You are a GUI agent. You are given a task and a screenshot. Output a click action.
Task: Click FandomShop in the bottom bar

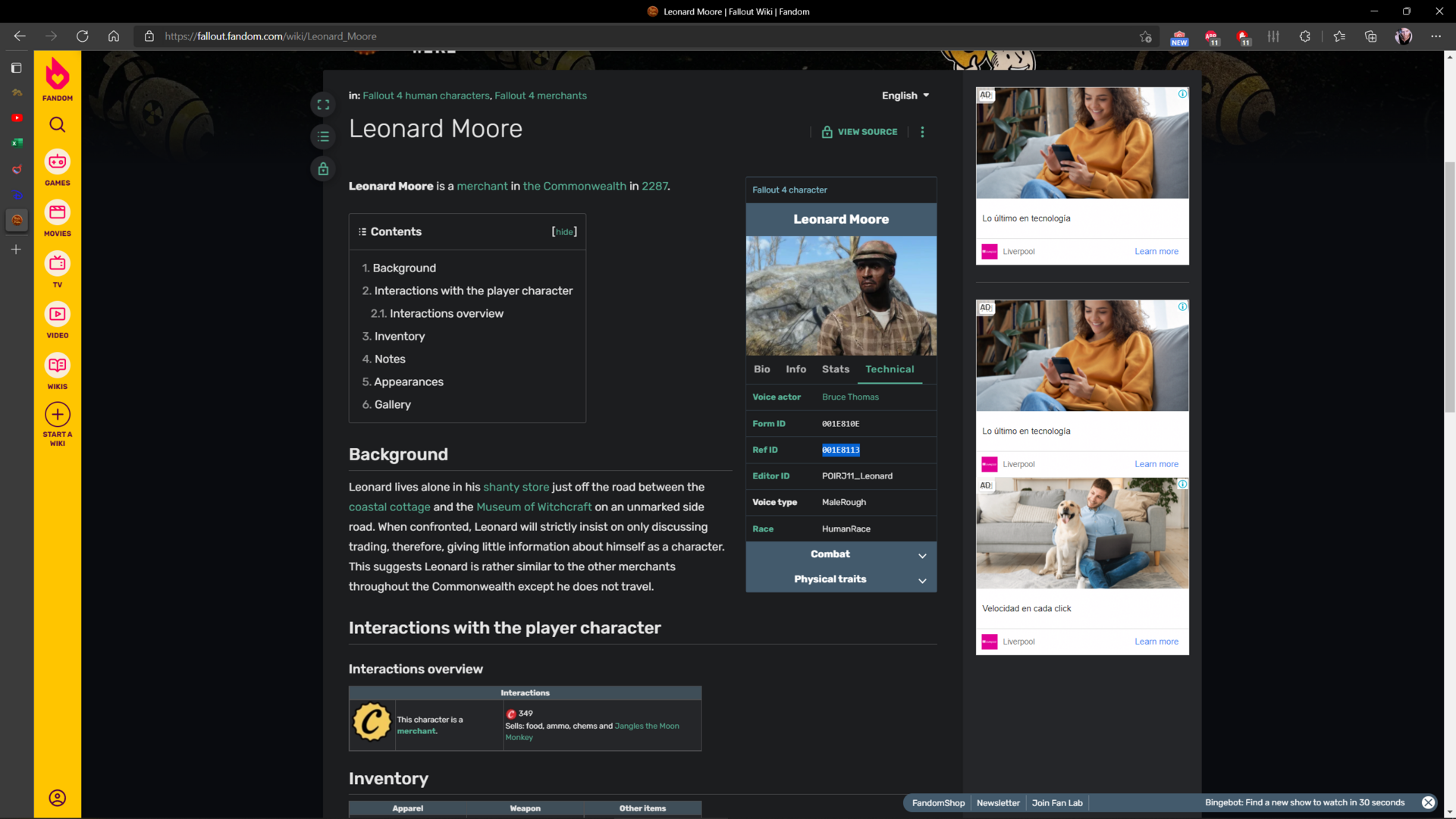[x=938, y=803]
